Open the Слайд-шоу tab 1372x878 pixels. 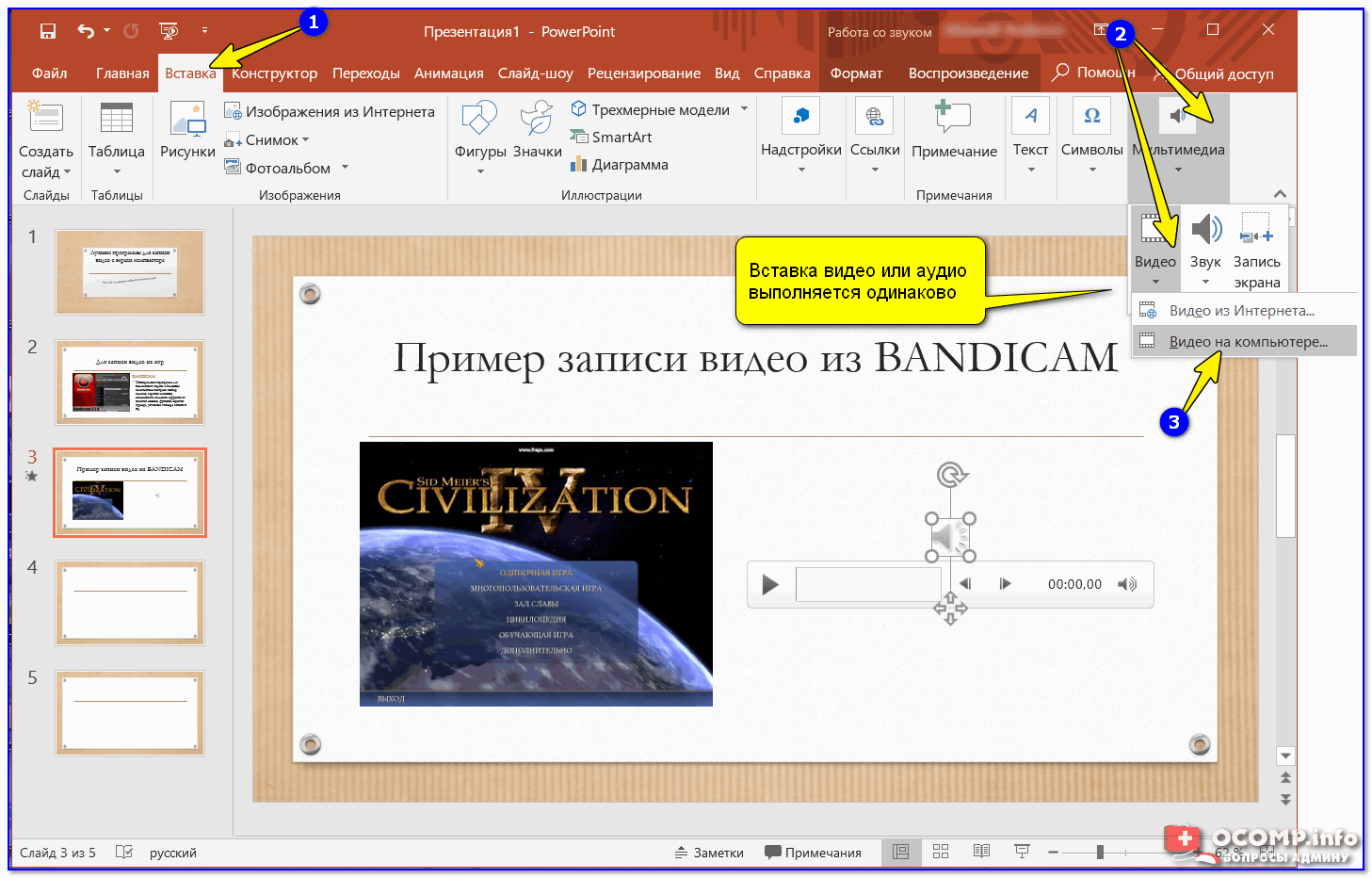click(x=535, y=73)
